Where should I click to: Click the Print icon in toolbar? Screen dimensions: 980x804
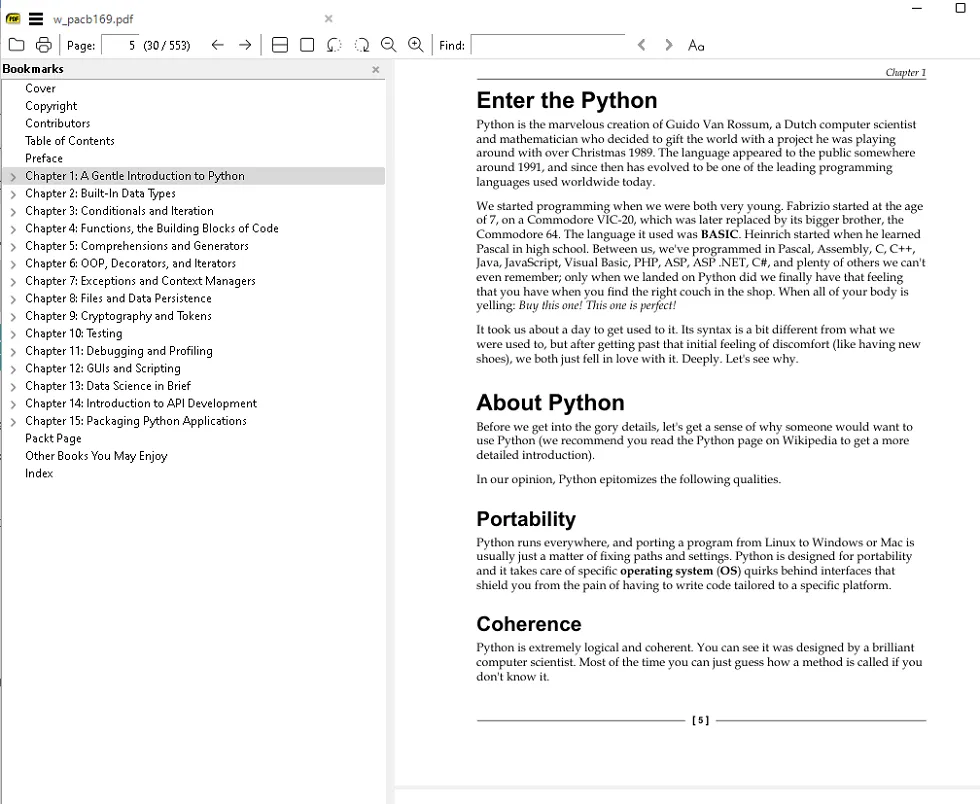(43, 45)
